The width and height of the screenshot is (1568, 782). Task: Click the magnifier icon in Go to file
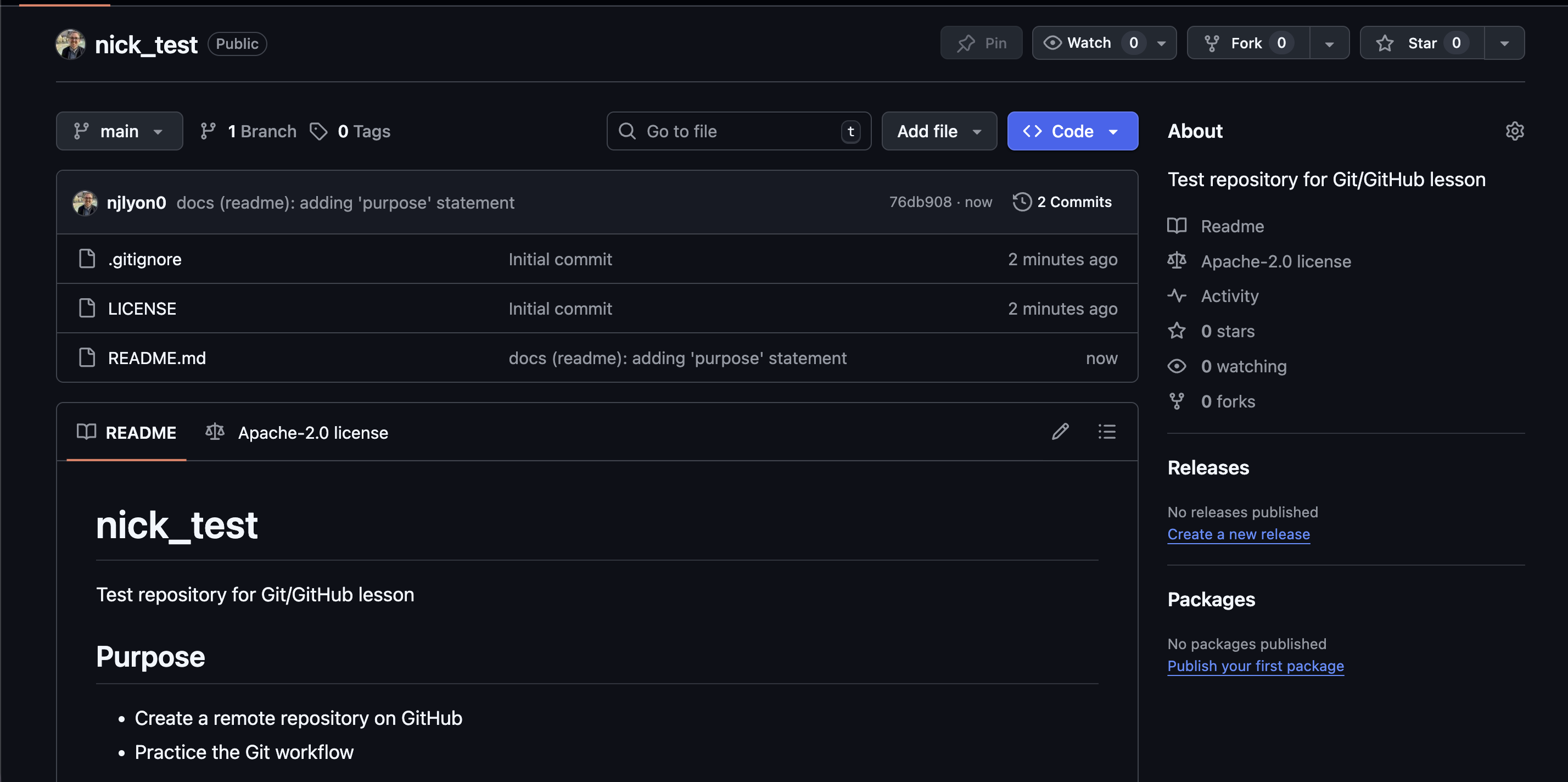pos(626,131)
